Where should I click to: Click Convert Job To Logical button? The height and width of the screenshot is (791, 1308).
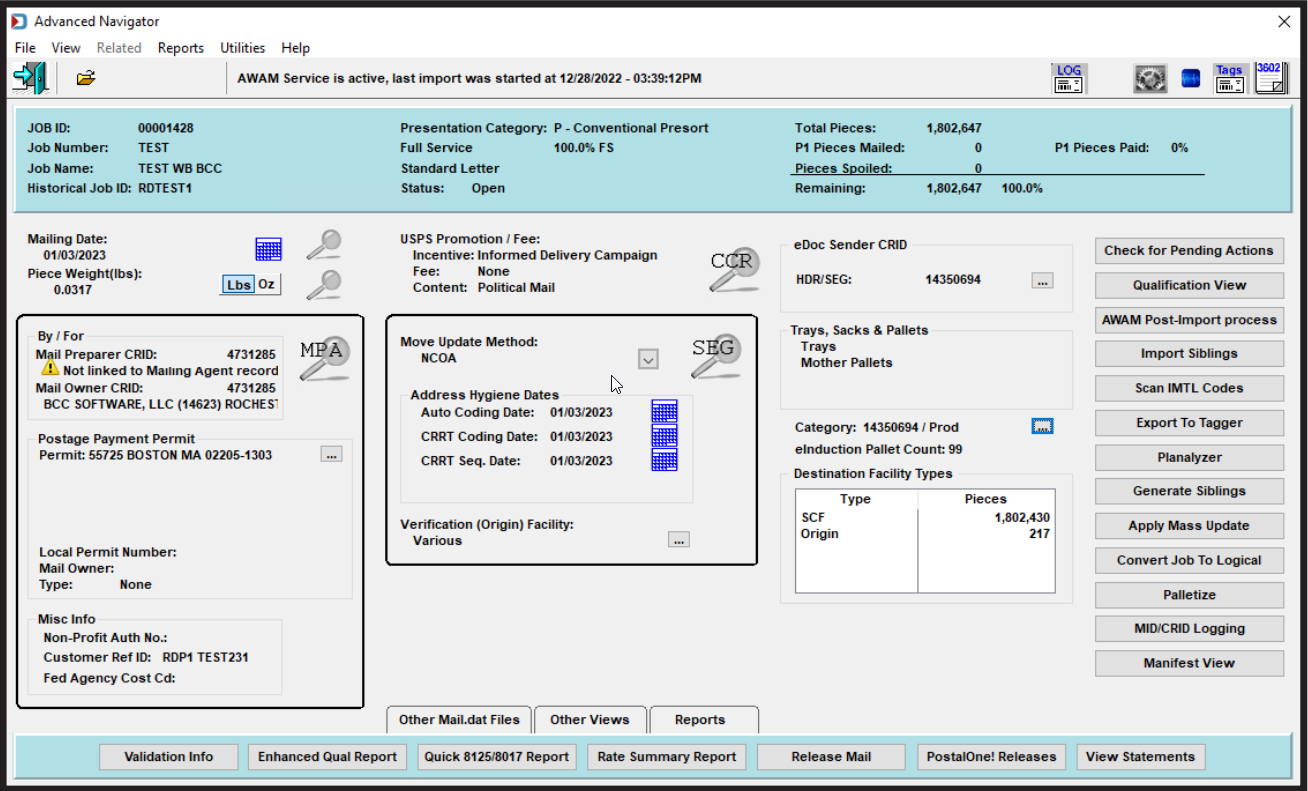tap(1189, 560)
